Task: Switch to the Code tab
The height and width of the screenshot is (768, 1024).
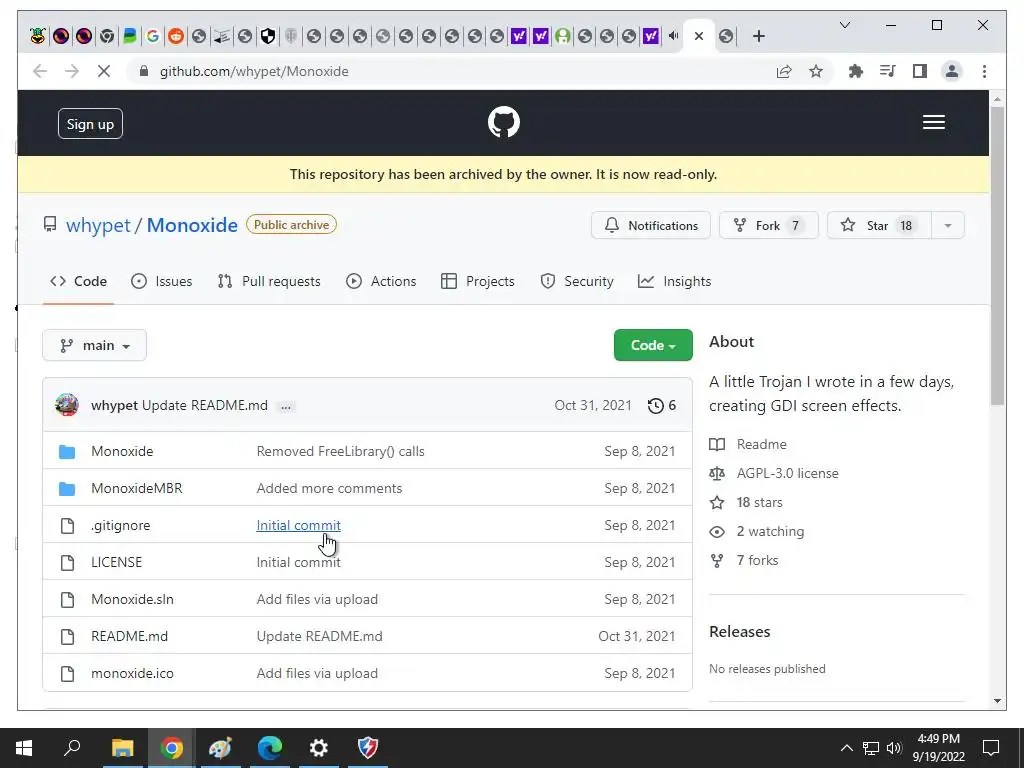Action: pos(78,281)
